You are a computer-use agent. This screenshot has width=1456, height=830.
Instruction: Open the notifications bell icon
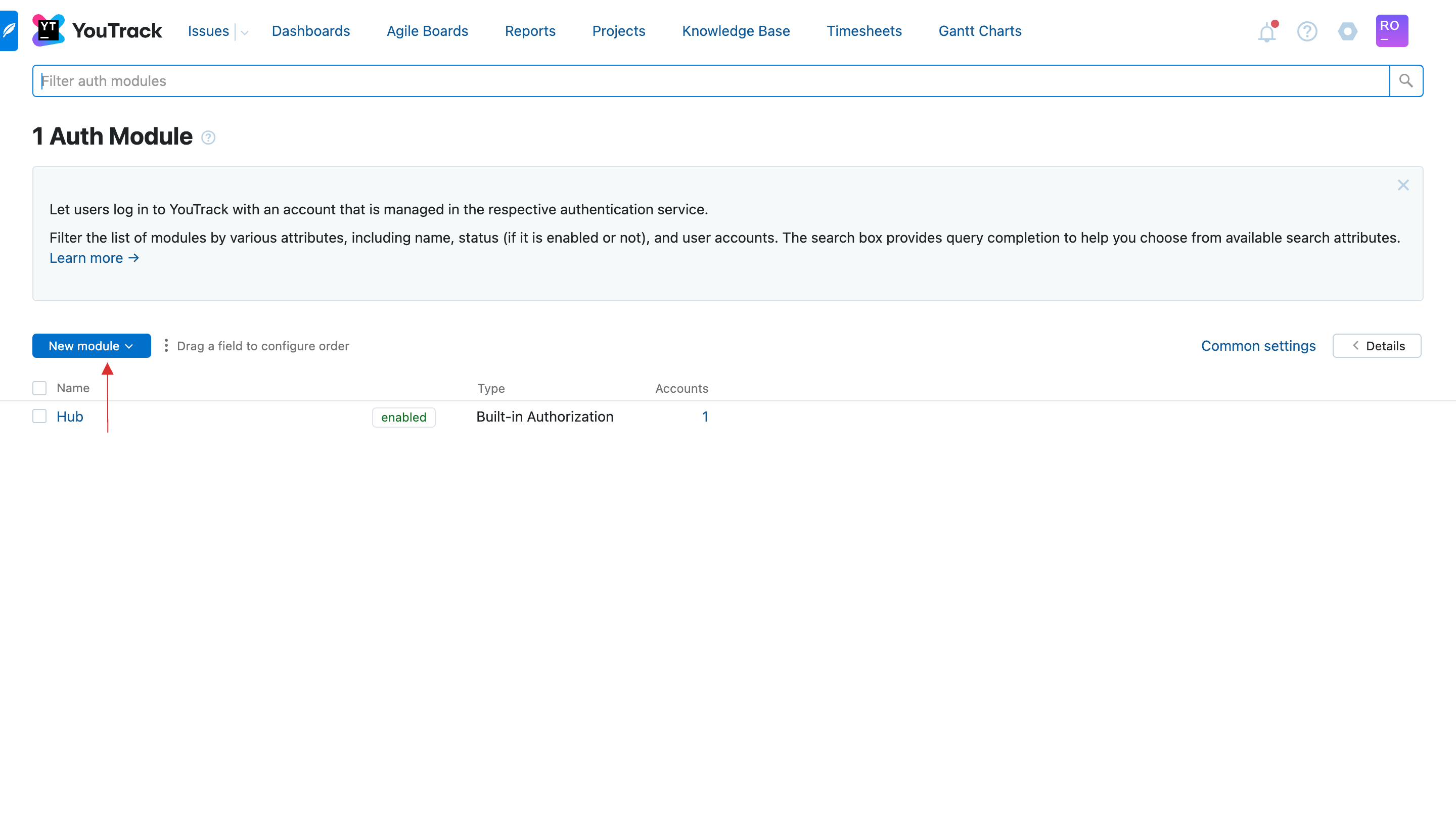point(1267,31)
